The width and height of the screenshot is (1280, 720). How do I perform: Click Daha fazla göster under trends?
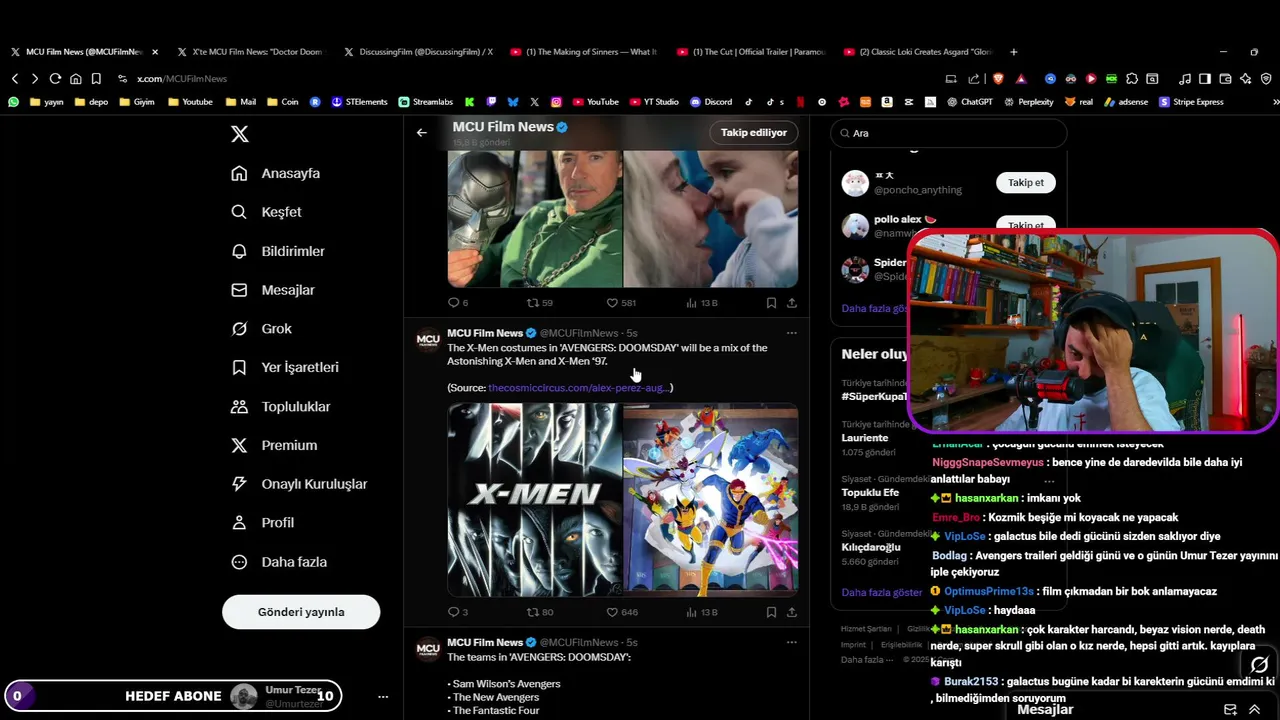coord(881,592)
